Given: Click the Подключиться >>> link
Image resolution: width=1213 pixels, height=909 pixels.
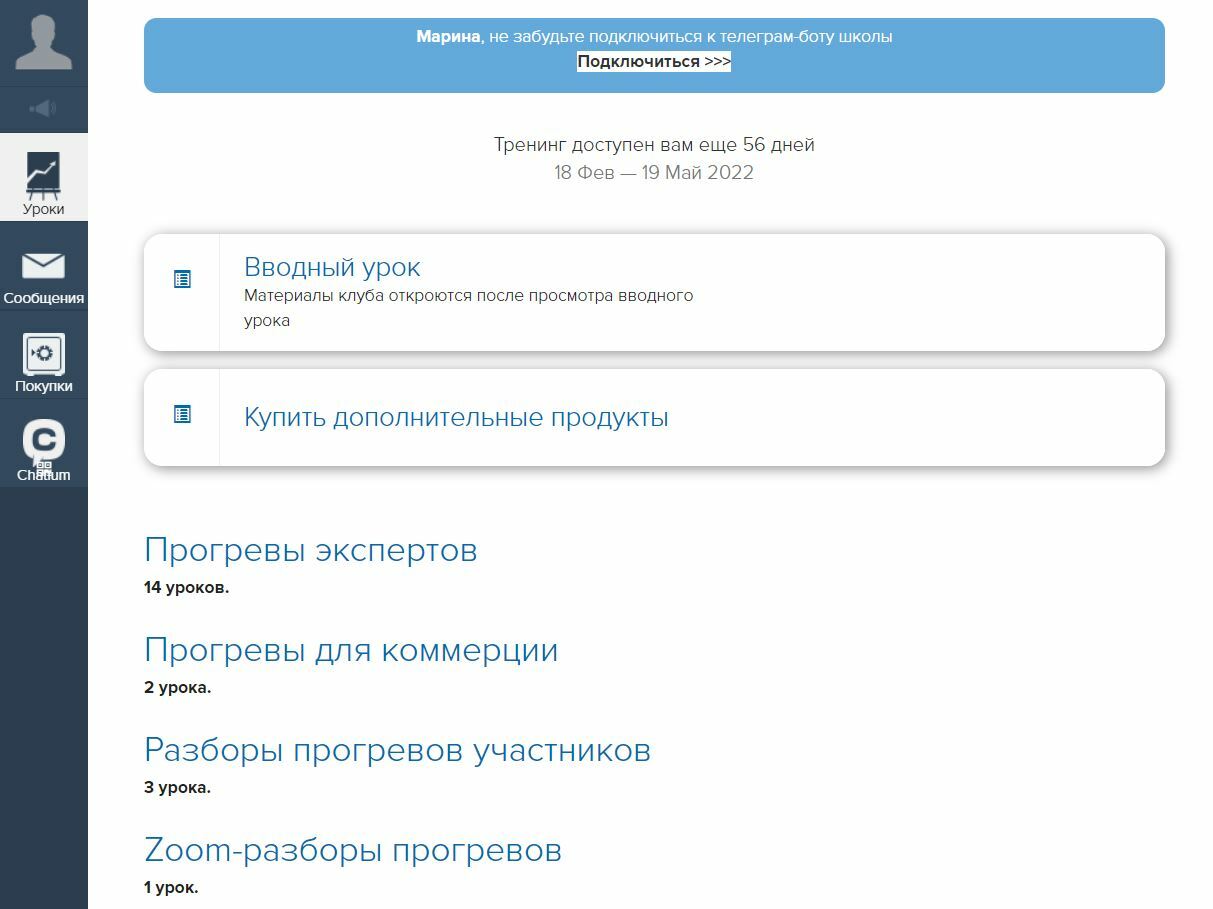Looking at the screenshot, I should pos(653,62).
